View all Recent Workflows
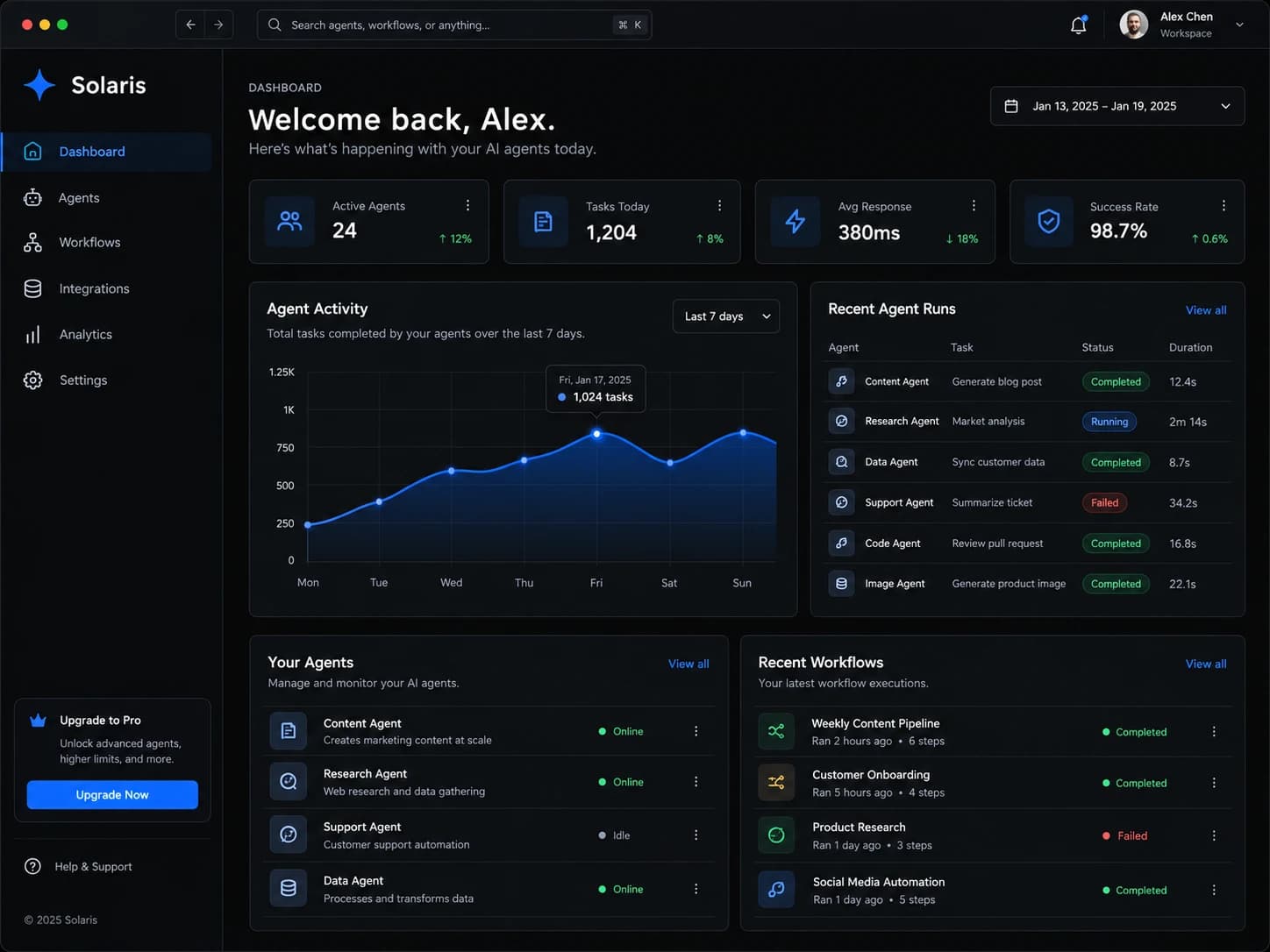Viewport: 1270px width, 952px height. tap(1206, 664)
